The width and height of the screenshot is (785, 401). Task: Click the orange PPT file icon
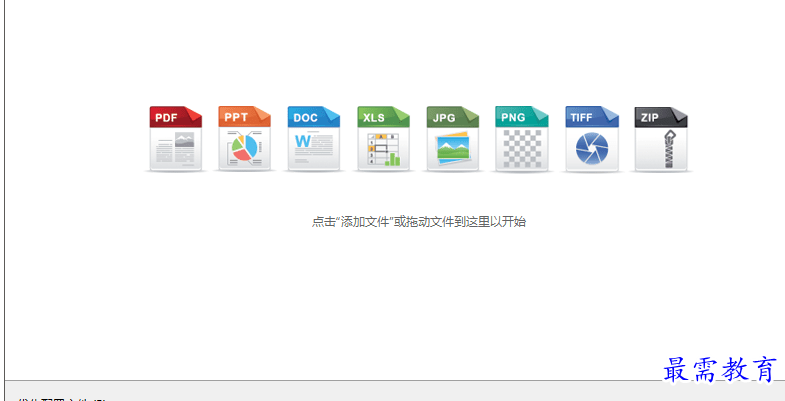click(x=245, y=138)
